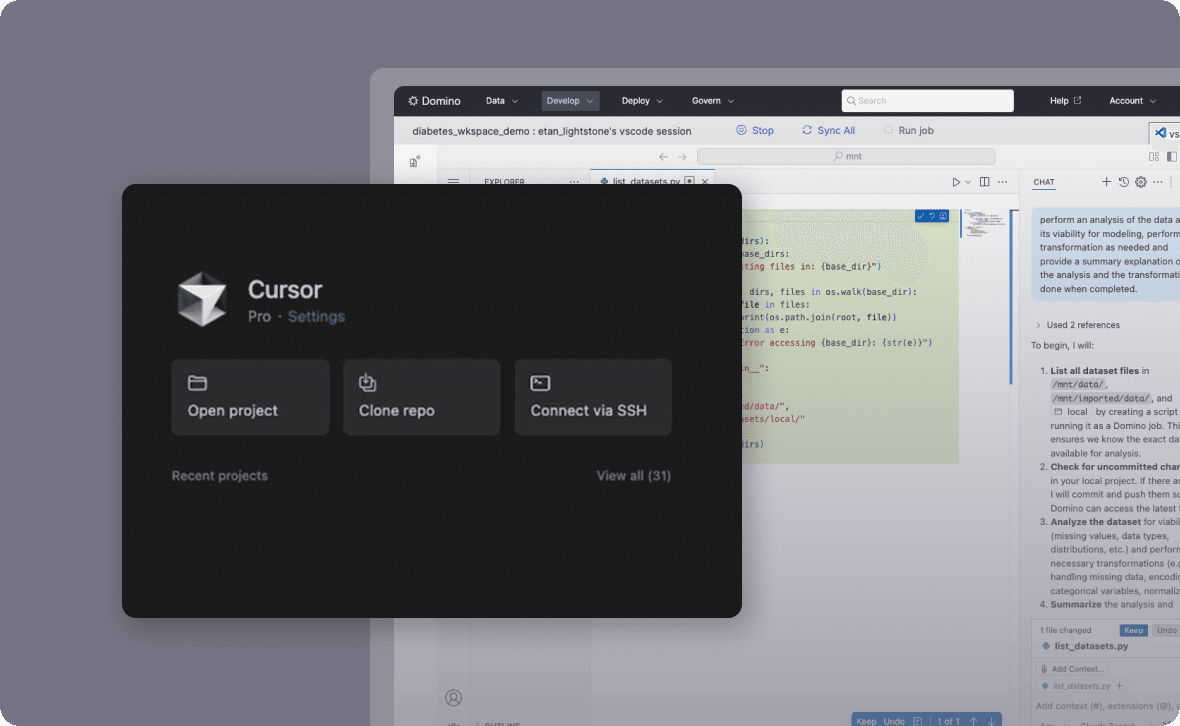
Task: Stop the workspace session
Action: 755,131
